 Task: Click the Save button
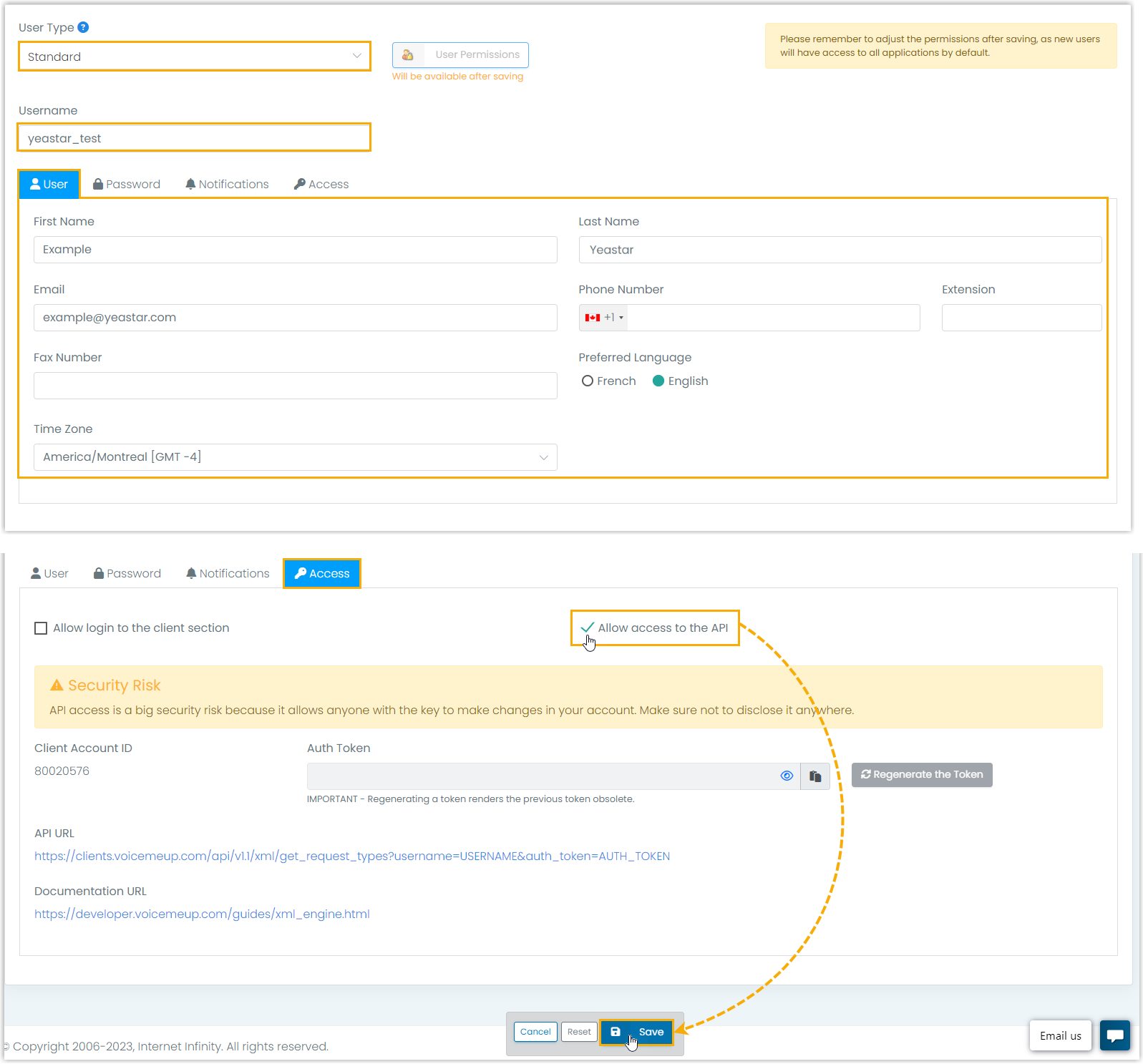(x=636, y=1032)
